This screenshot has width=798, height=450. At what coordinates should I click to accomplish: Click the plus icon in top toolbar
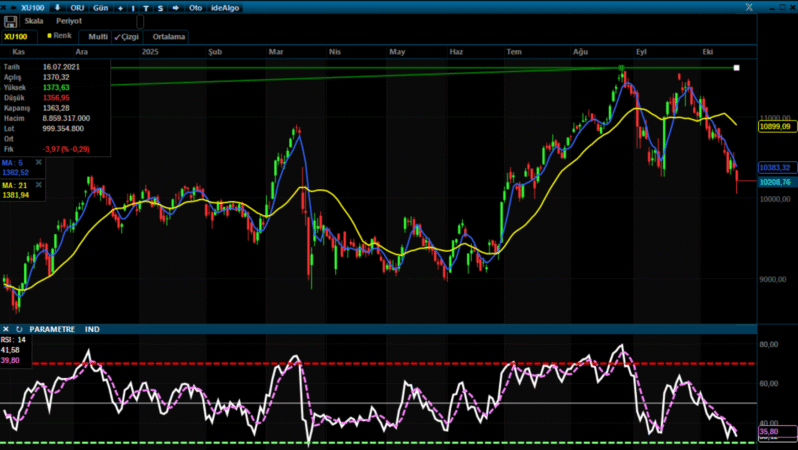pyautogui.click(x=120, y=7)
